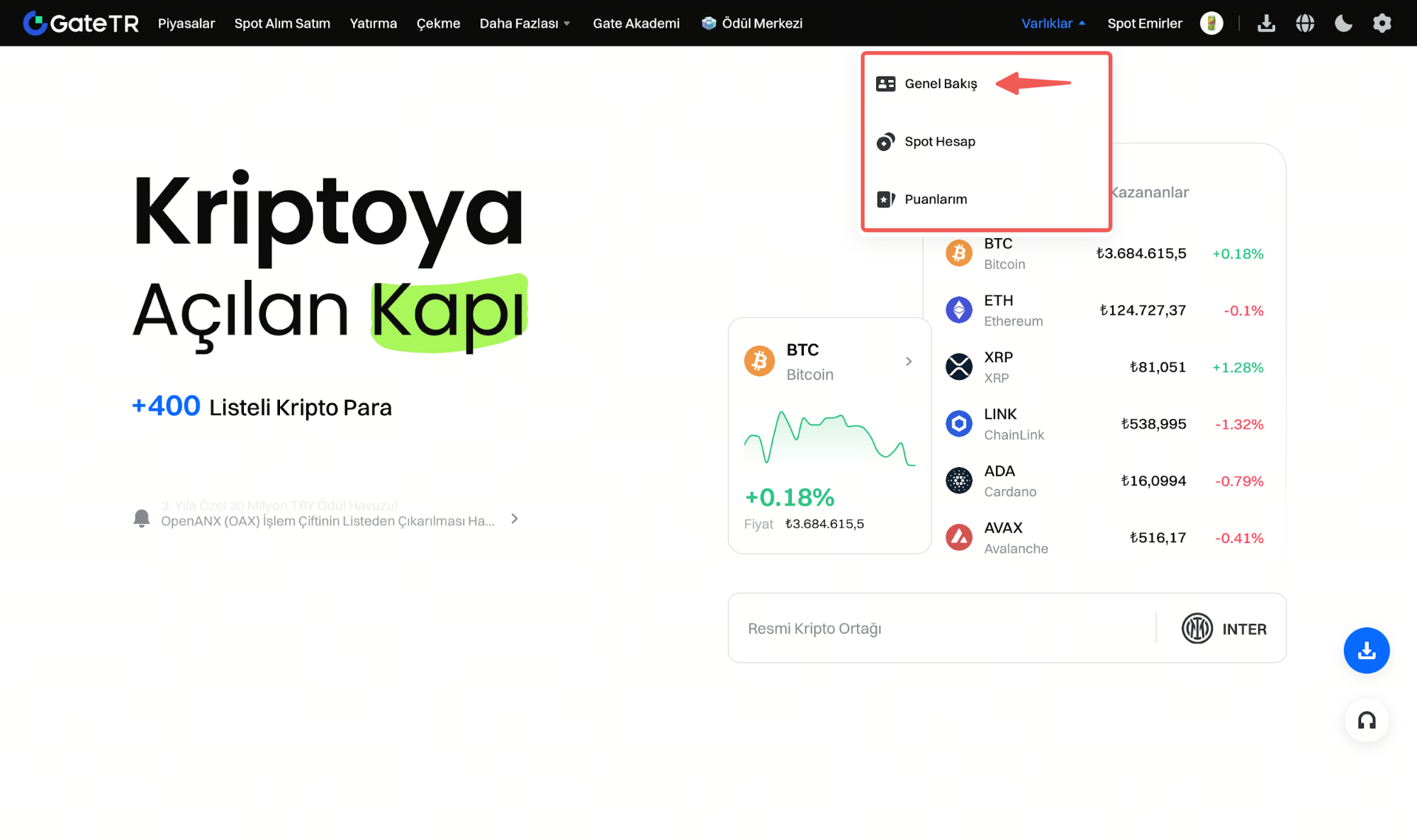Go to the Spot Emirler link
This screenshot has width=1417, height=840.
point(1144,23)
